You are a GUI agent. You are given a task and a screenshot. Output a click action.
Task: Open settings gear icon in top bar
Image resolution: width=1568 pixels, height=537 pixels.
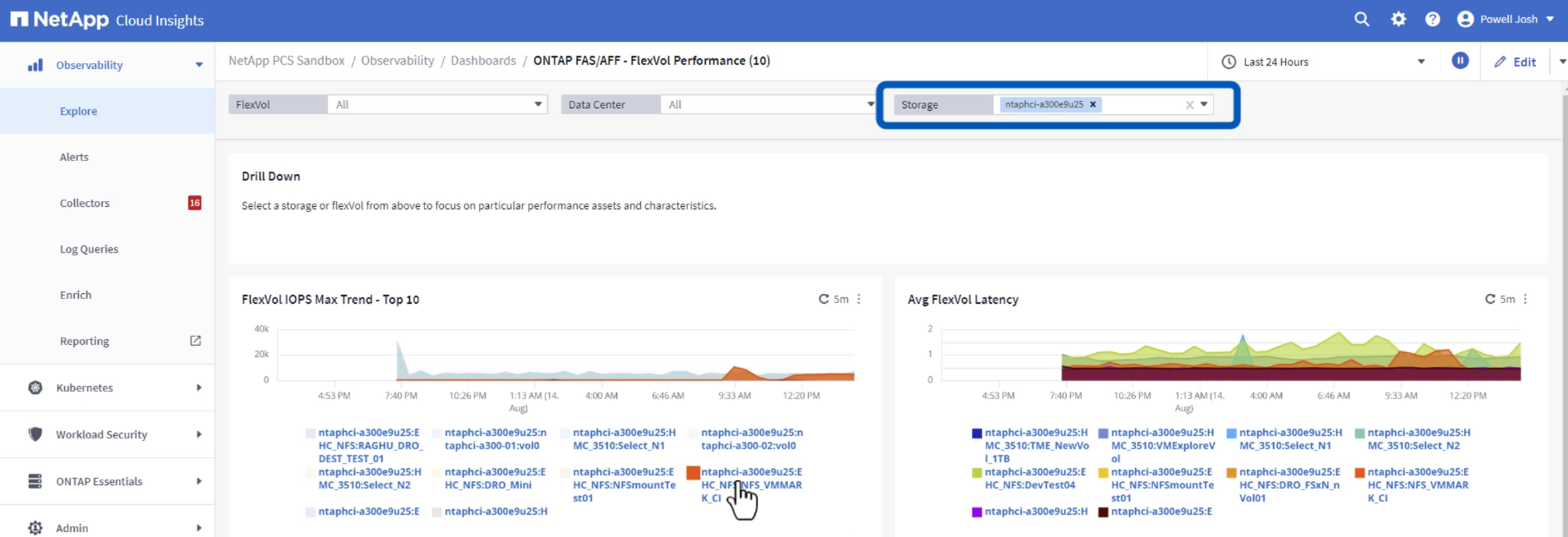(x=1398, y=19)
